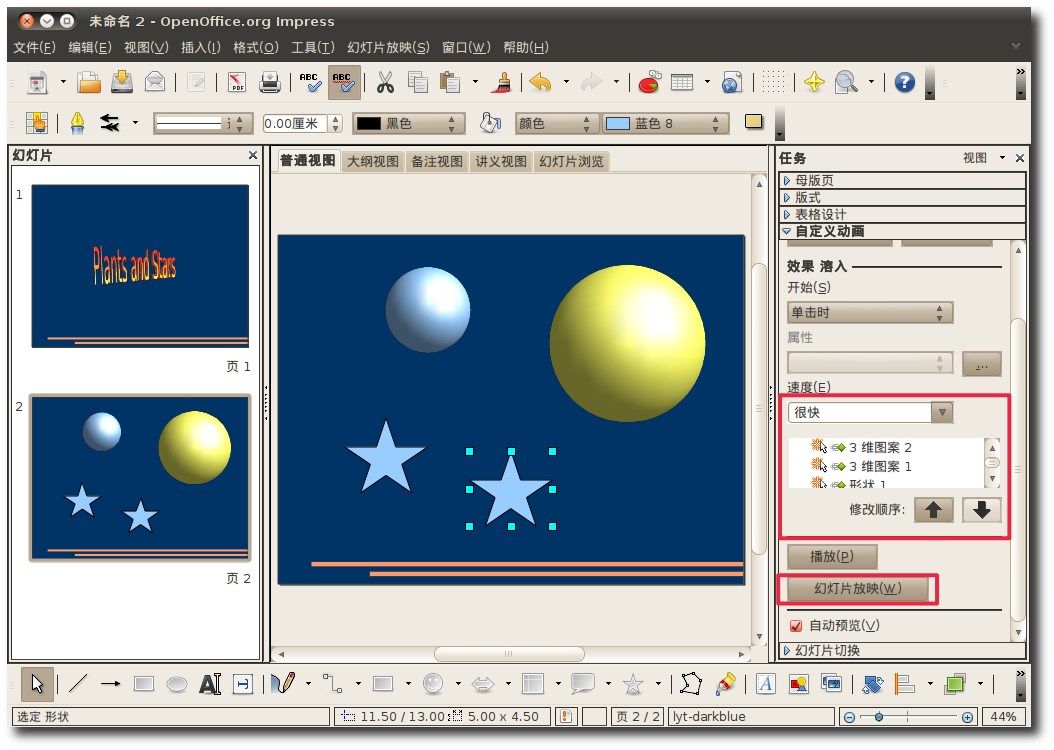Open Fontwork Gallery icon
1054x750 pixels.
pos(765,684)
